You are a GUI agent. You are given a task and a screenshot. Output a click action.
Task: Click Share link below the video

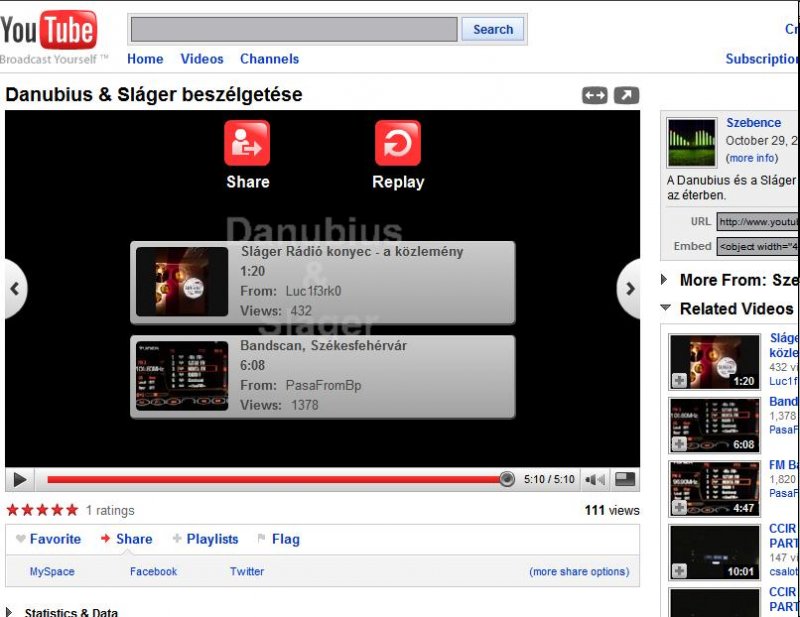[127, 539]
